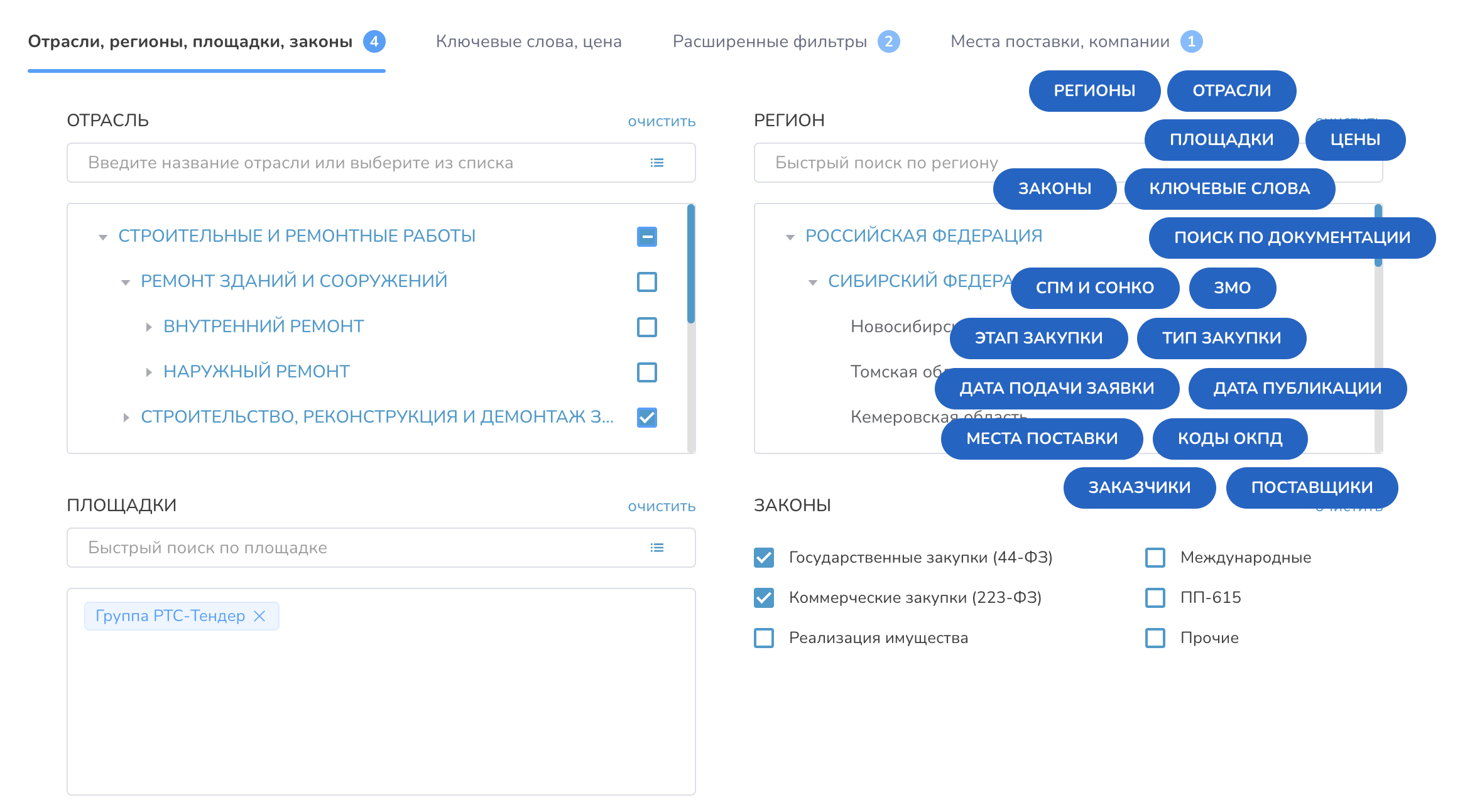Click the РЕГИОНЫ pill button
This screenshot has width=1465, height=812.
[x=1094, y=91]
